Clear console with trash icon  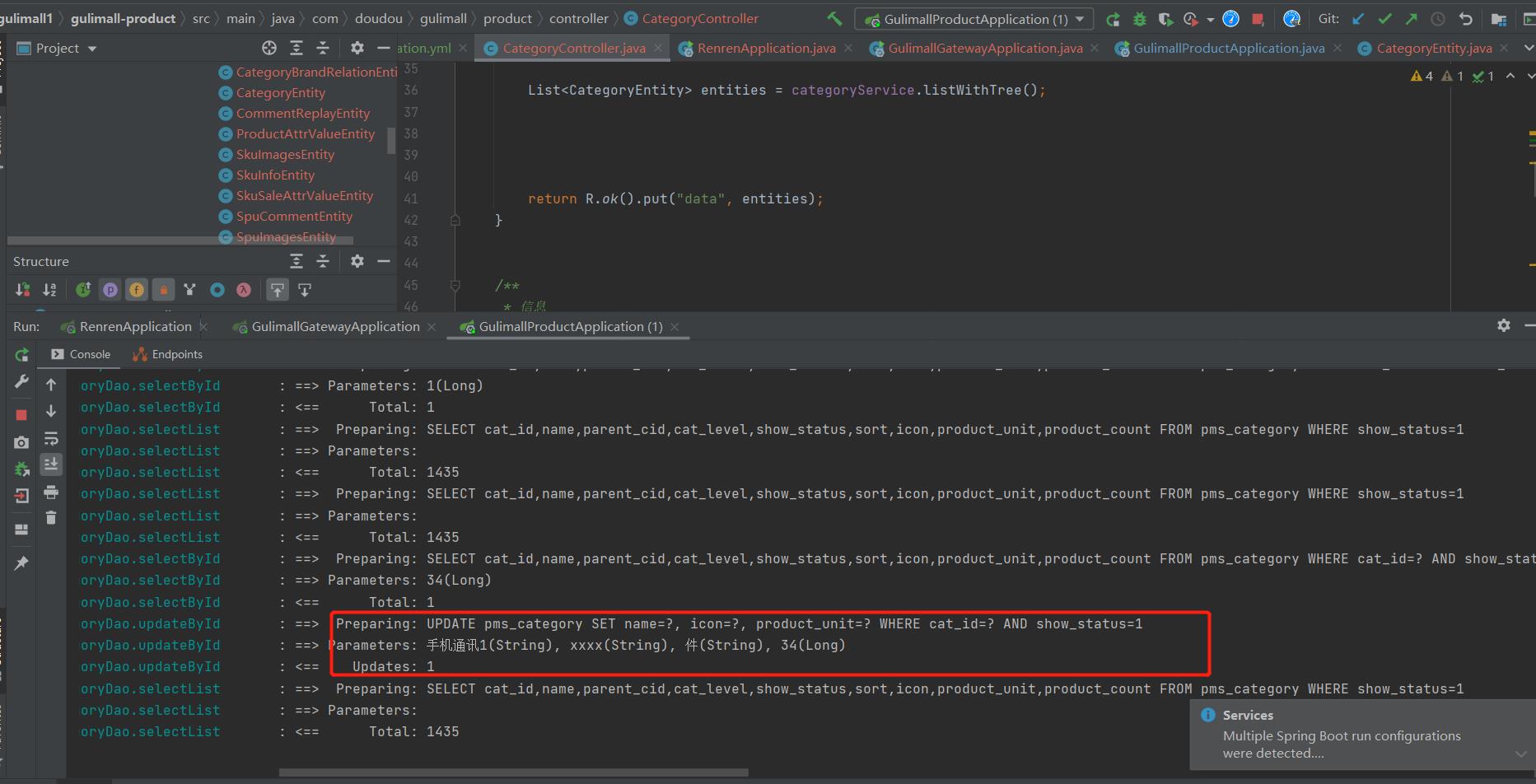51,517
